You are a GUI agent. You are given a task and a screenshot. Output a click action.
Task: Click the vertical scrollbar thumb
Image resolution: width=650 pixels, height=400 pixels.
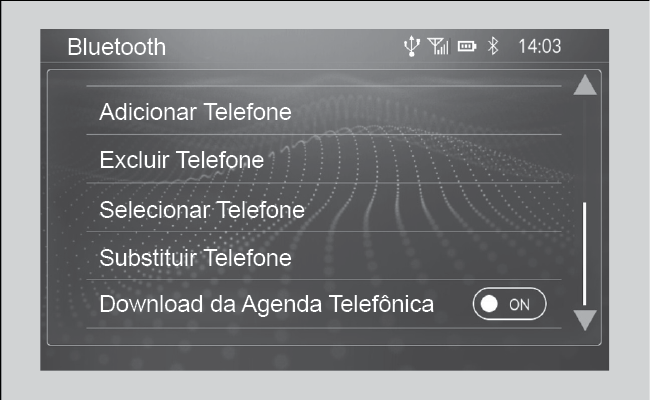(x=585, y=254)
